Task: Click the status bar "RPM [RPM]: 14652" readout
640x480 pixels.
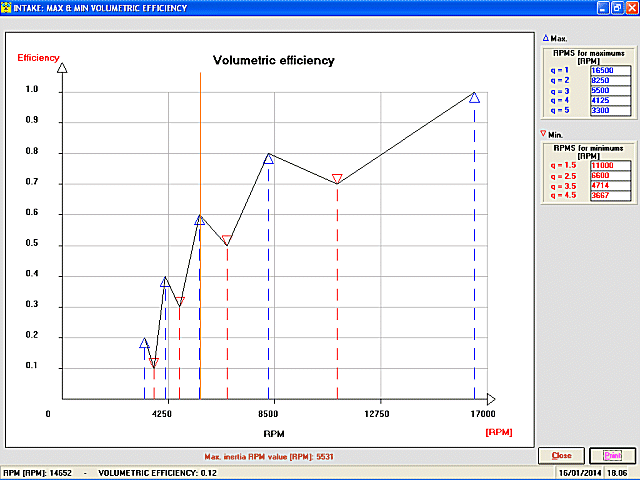Action: point(38,473)
